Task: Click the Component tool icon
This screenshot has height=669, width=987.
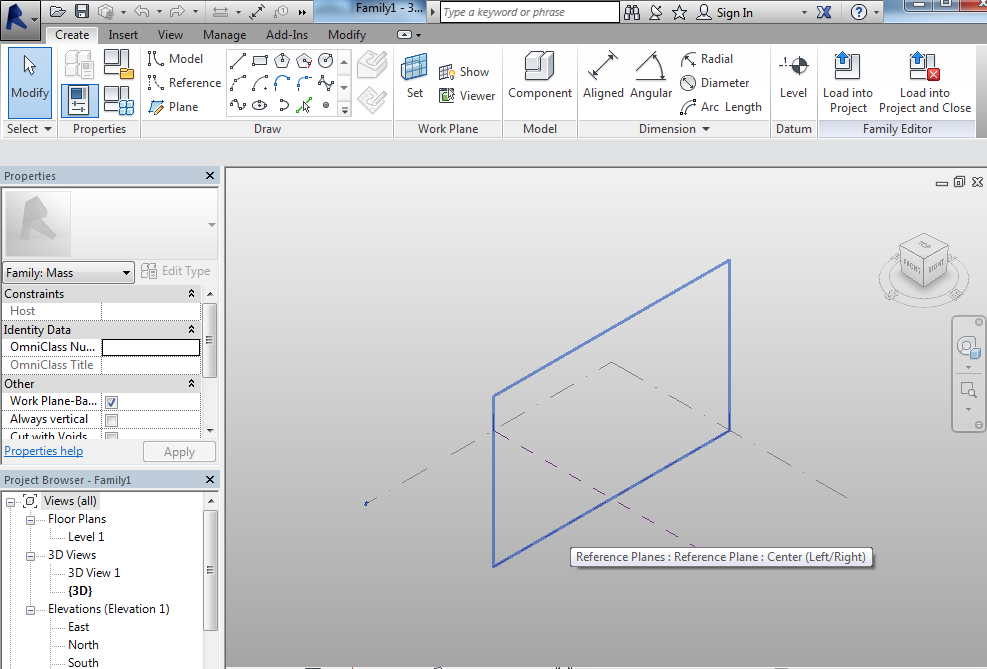Action: click(x=540, y=76)
